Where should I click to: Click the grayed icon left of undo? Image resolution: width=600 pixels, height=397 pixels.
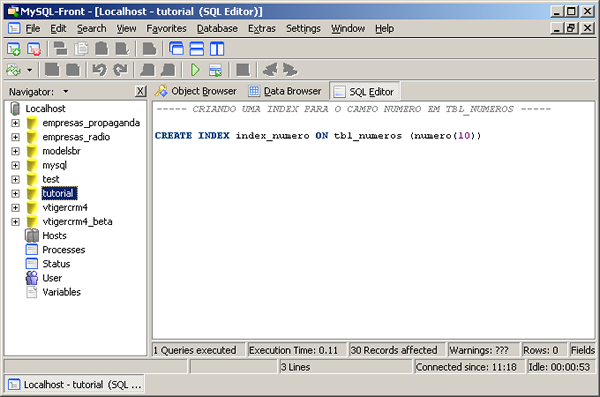[73, 70]
